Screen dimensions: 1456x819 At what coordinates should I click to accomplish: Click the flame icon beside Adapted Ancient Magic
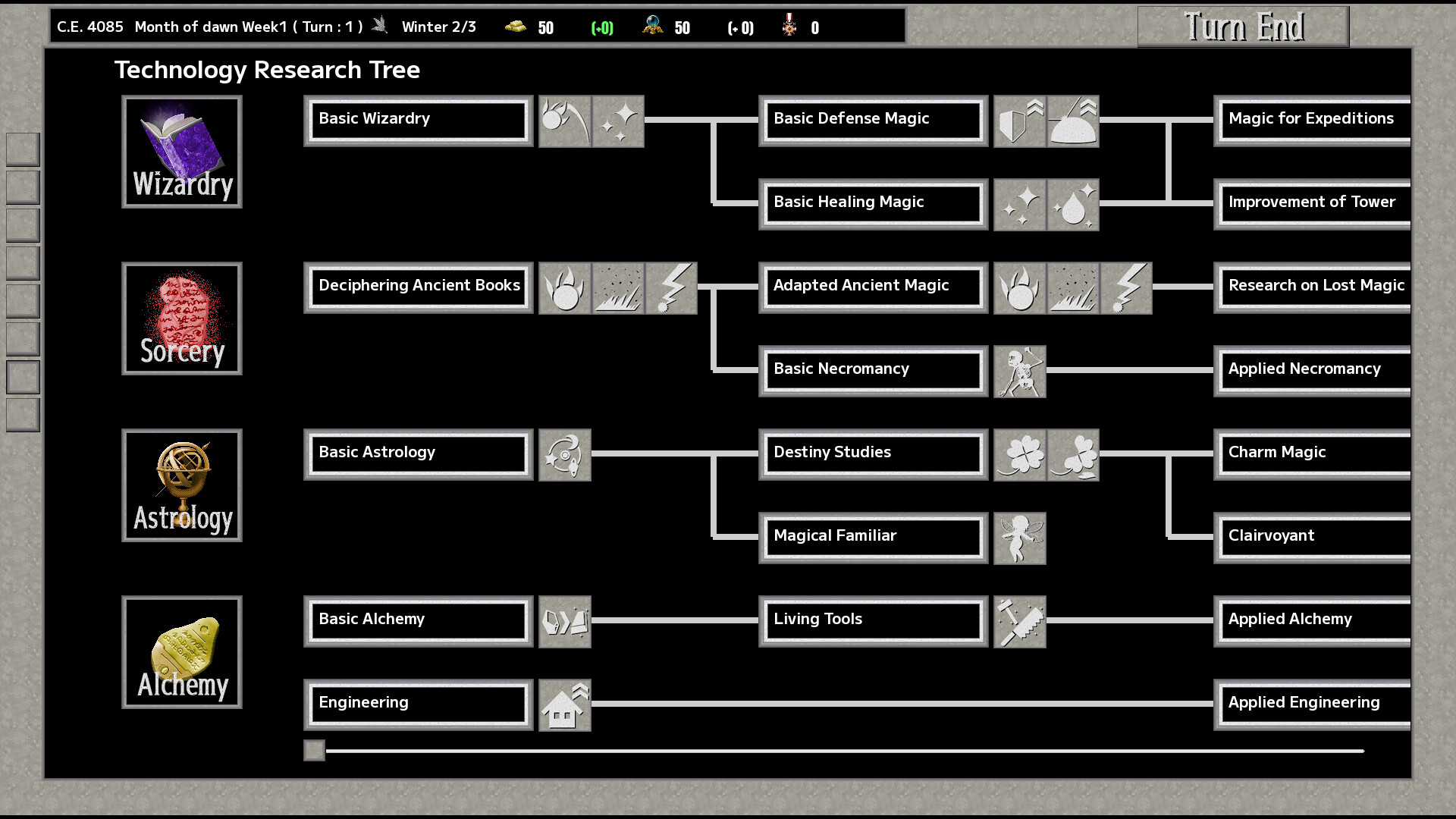point(1020,288)
